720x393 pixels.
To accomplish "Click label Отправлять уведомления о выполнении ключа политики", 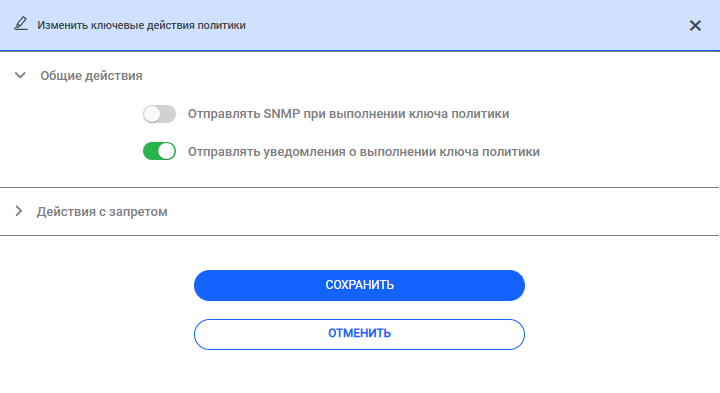I will point(364,152).
